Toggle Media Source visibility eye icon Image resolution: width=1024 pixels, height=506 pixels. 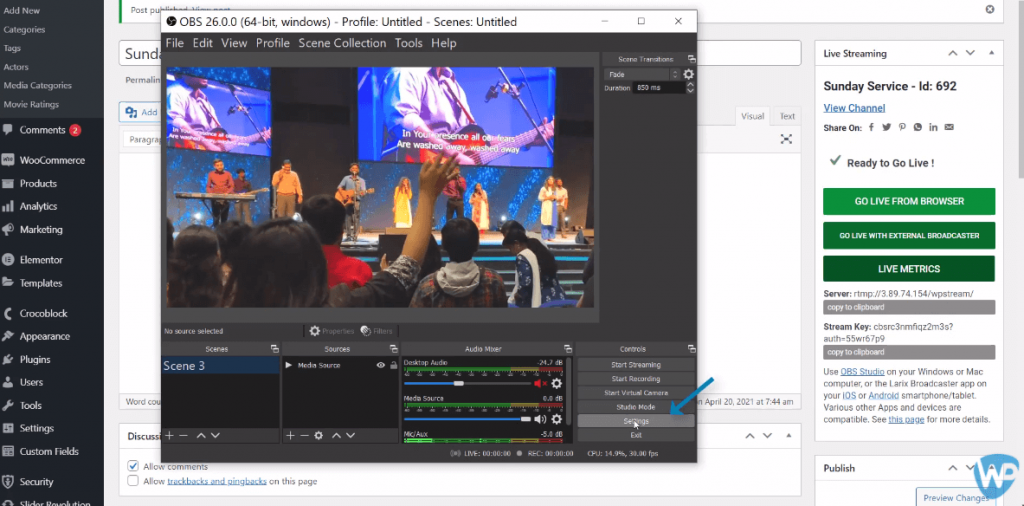pyautogui.click(x=380, y=366)
